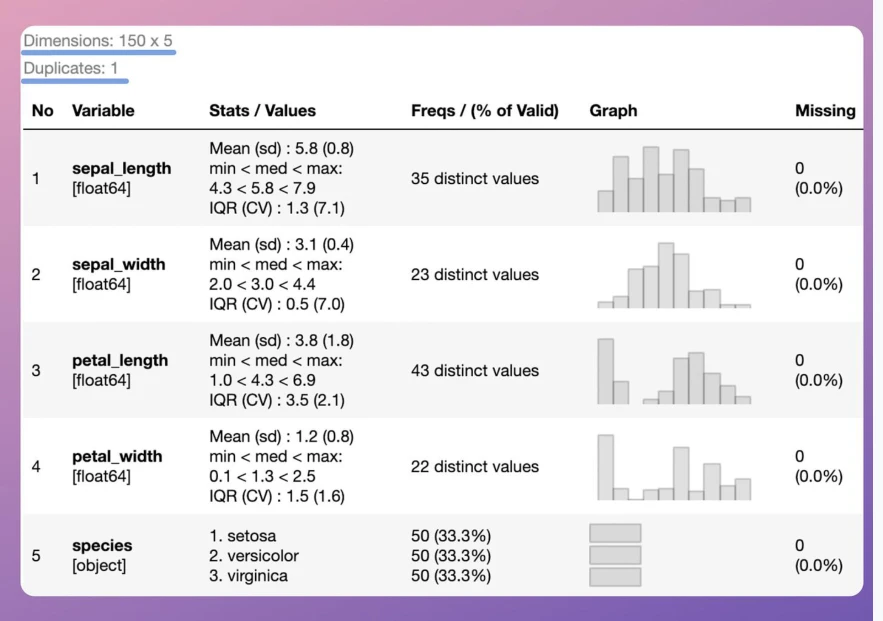The image size is (883, 621).
Task: Click the setosa frequency bar
Action: 615,533
